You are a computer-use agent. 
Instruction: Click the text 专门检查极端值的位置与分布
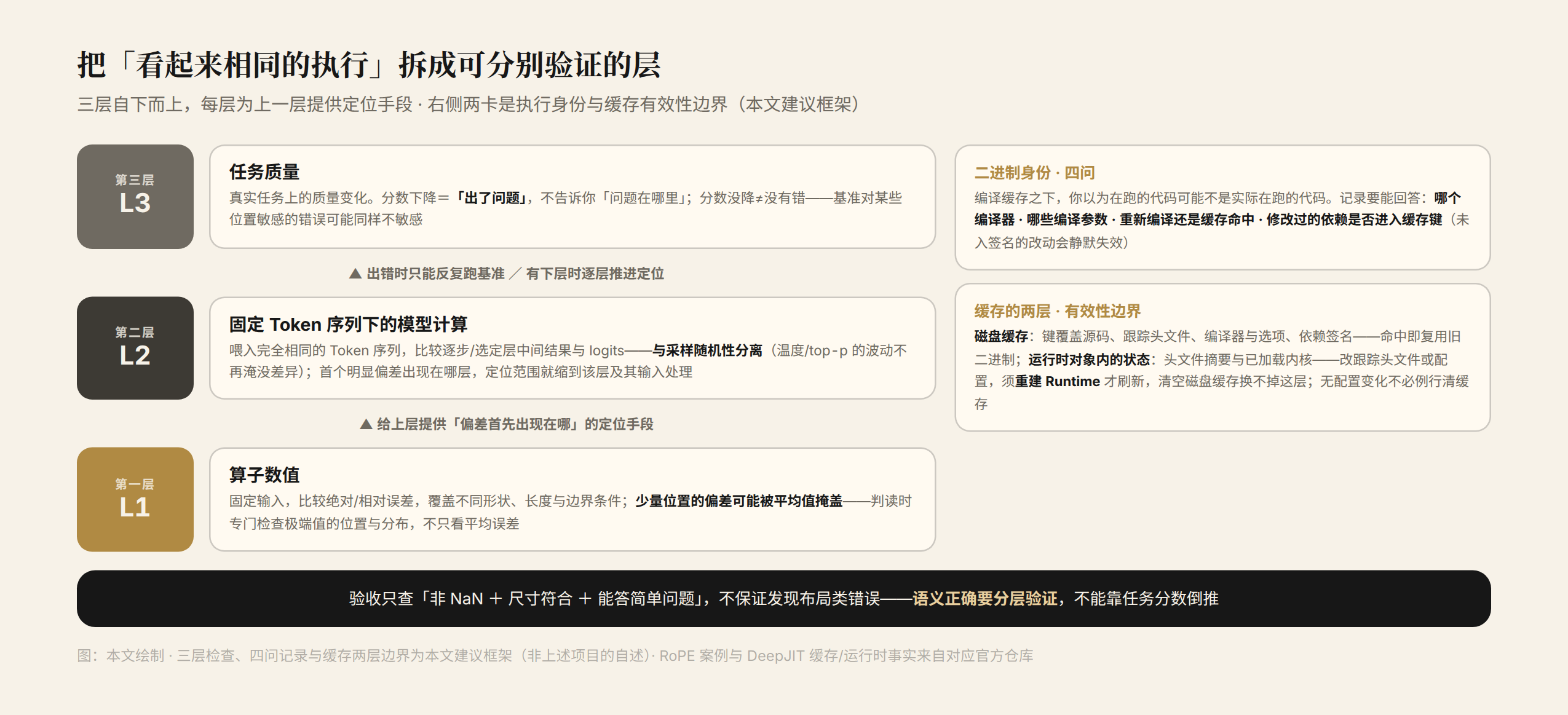319,524
